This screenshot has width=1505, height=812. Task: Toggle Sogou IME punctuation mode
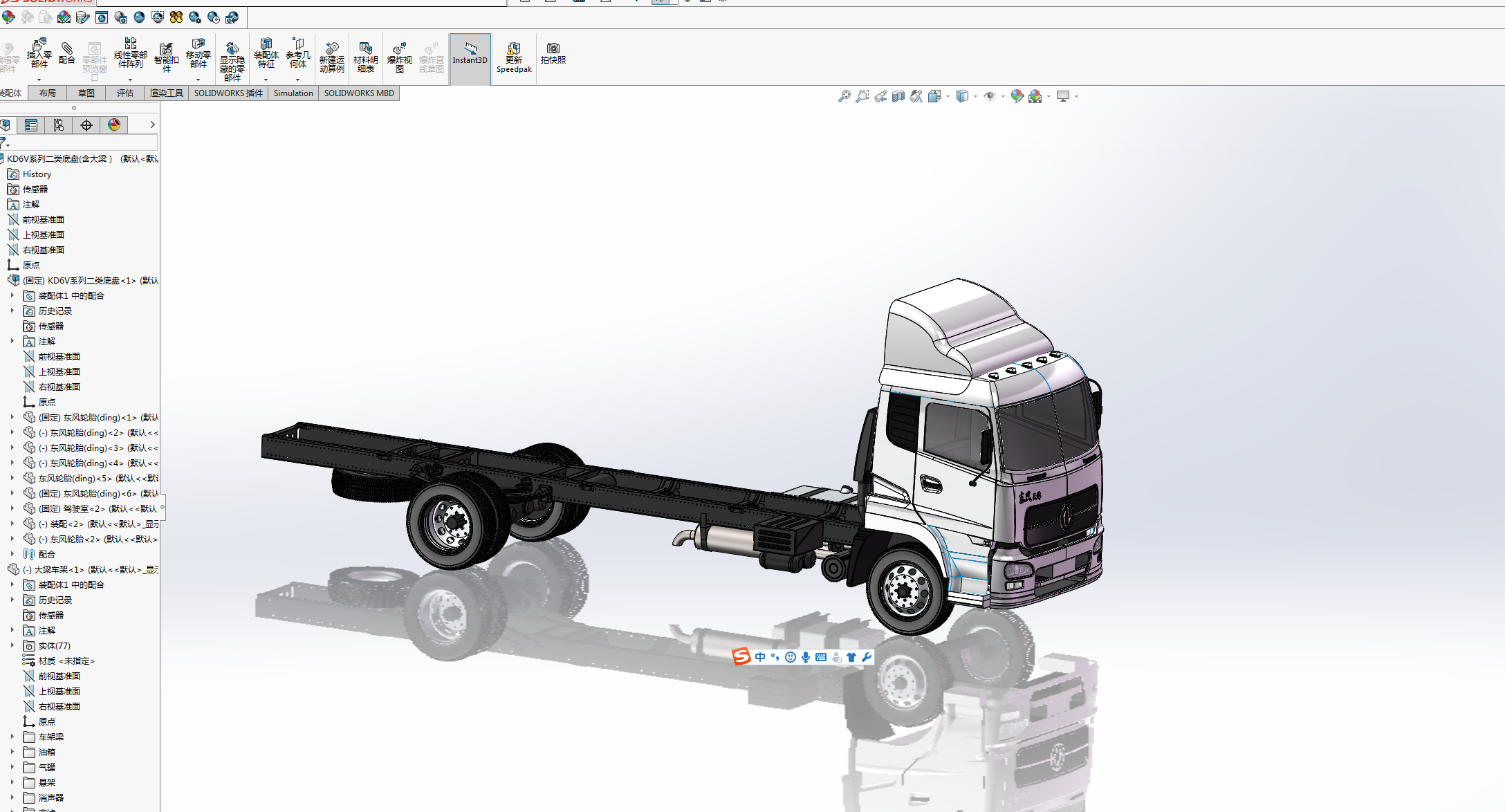[x=775, y=657]
